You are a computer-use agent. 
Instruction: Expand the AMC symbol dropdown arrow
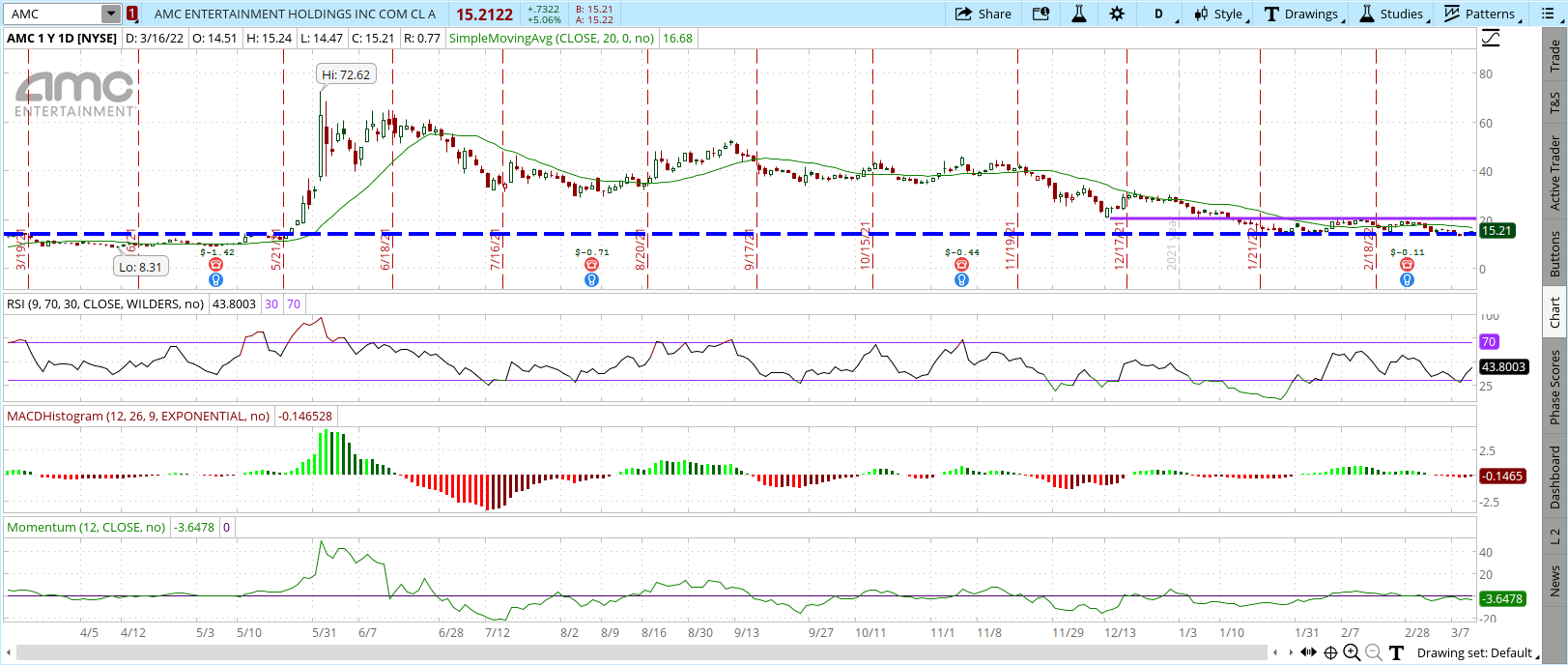tap(111, 14)
